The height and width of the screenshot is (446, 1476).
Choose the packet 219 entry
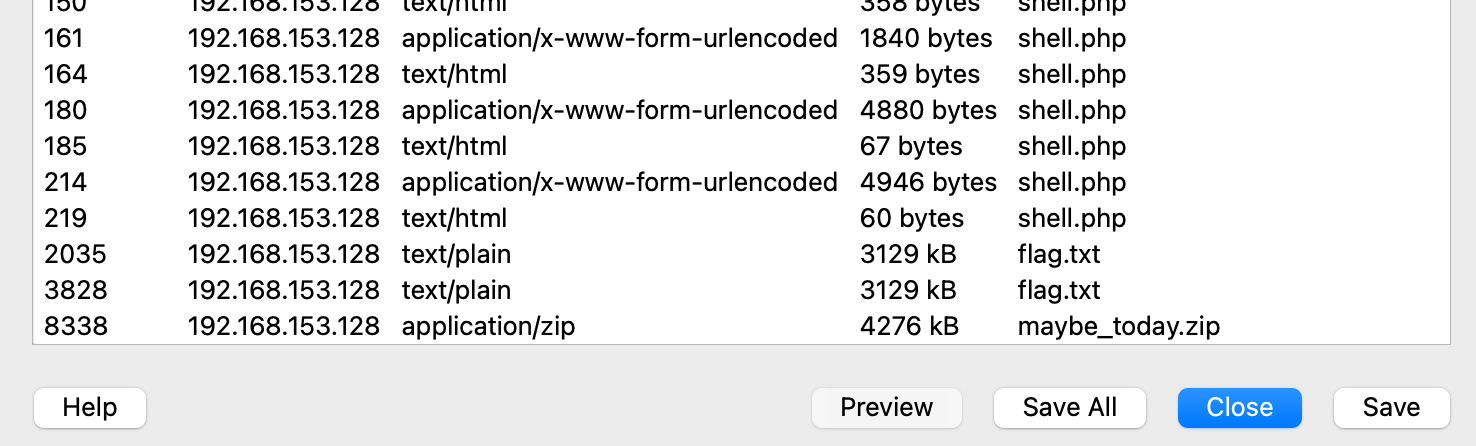[x=66, y=219]
